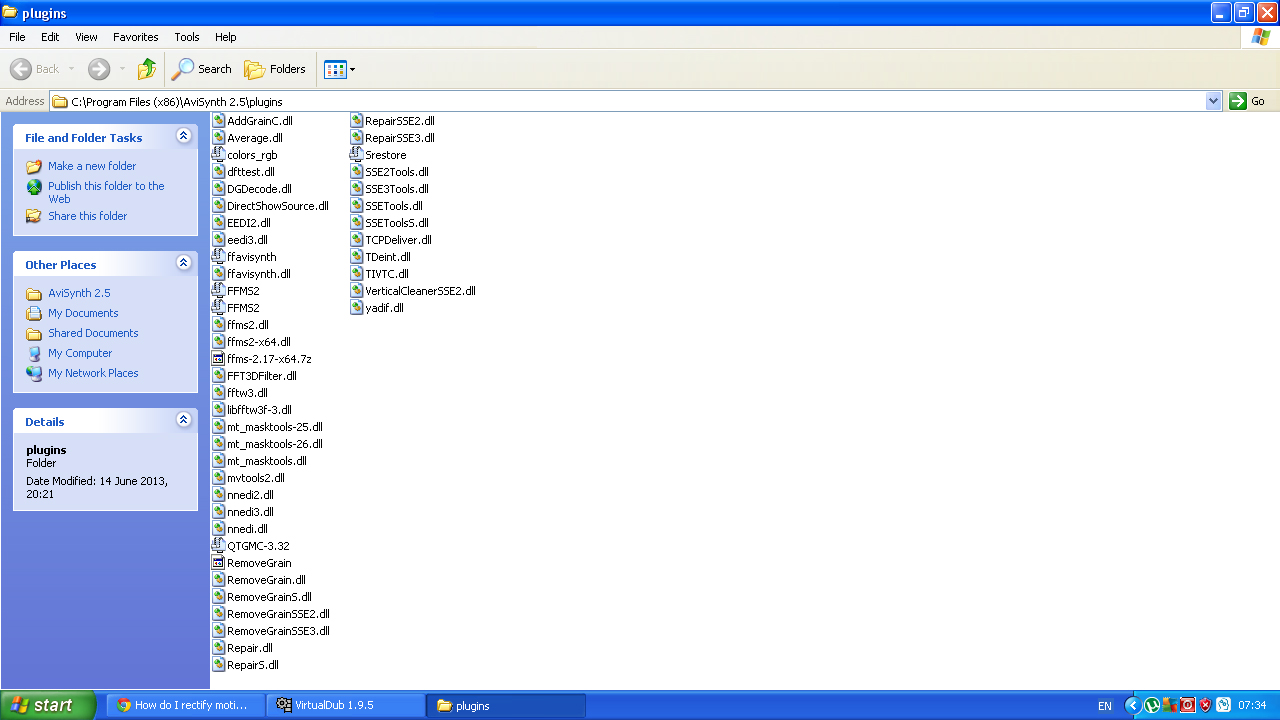
Task: Open My Documents link
Action: 83,313
